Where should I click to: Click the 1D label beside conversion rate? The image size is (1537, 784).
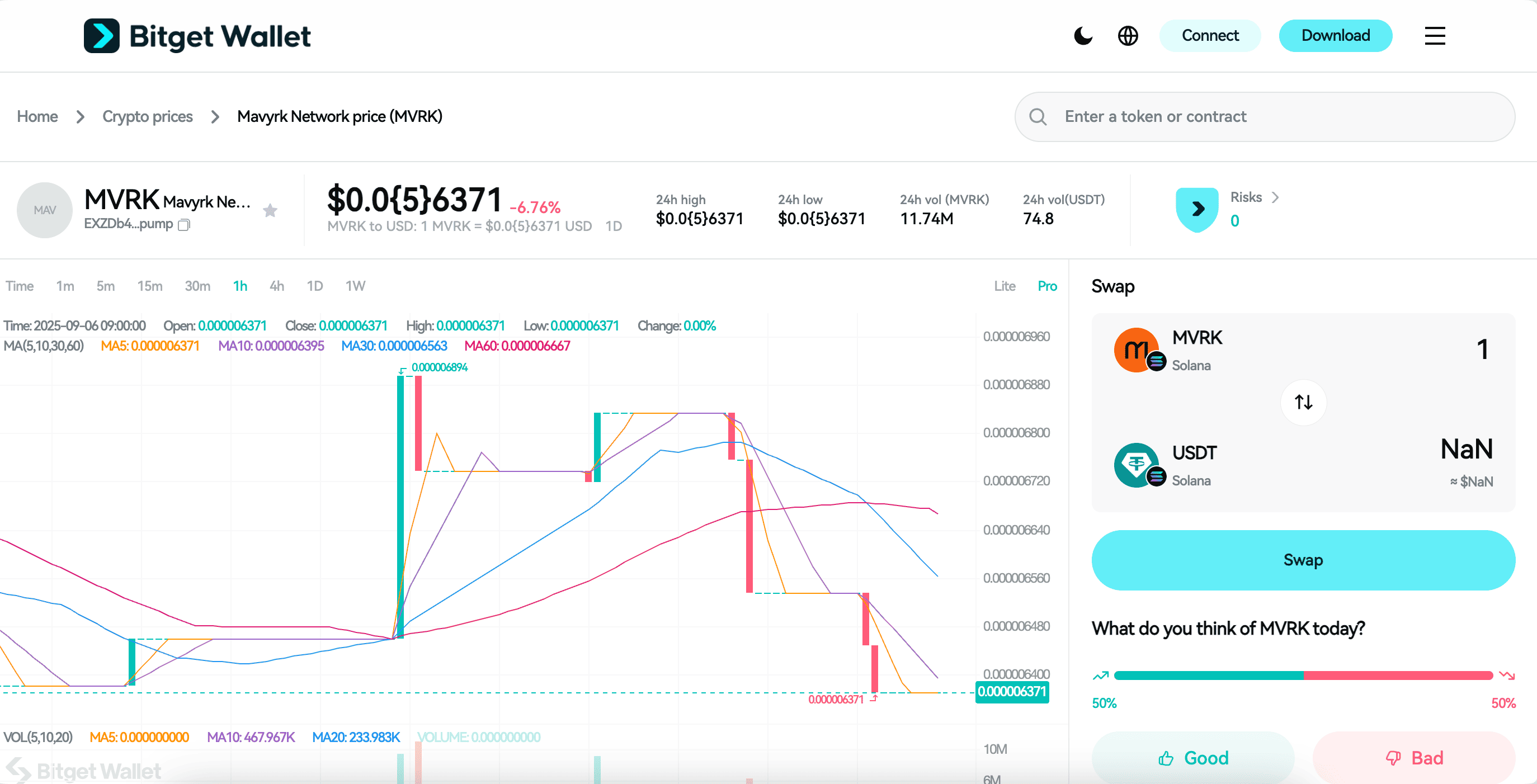pos(614,226)
